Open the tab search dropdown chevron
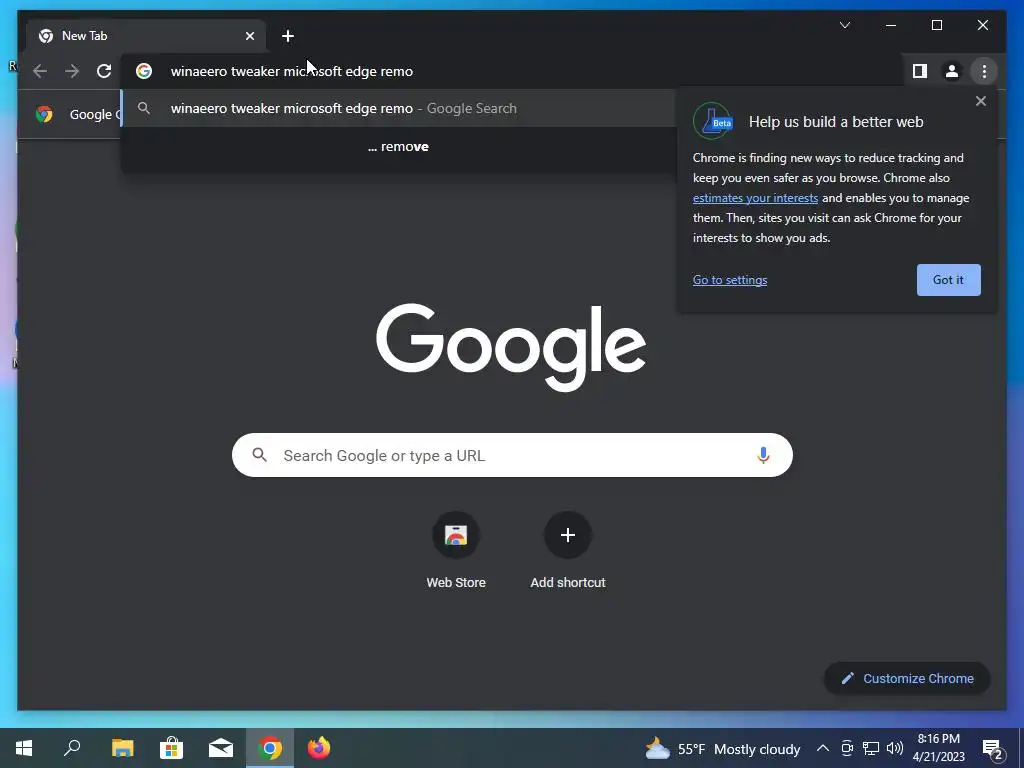Viewport: 1024px width, 768px height. tap(844, 25)
